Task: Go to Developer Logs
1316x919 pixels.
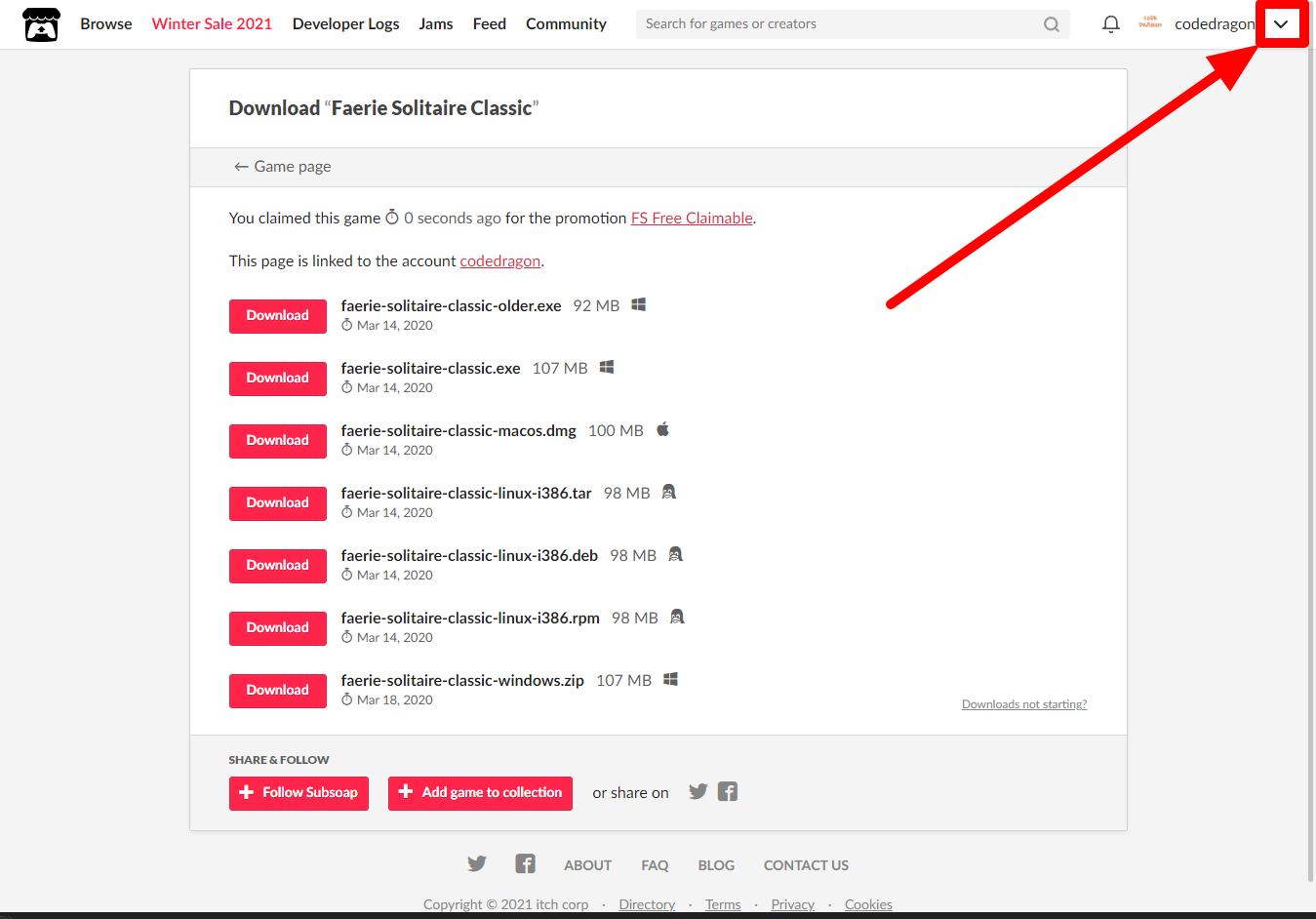Action: click(345, 24)
